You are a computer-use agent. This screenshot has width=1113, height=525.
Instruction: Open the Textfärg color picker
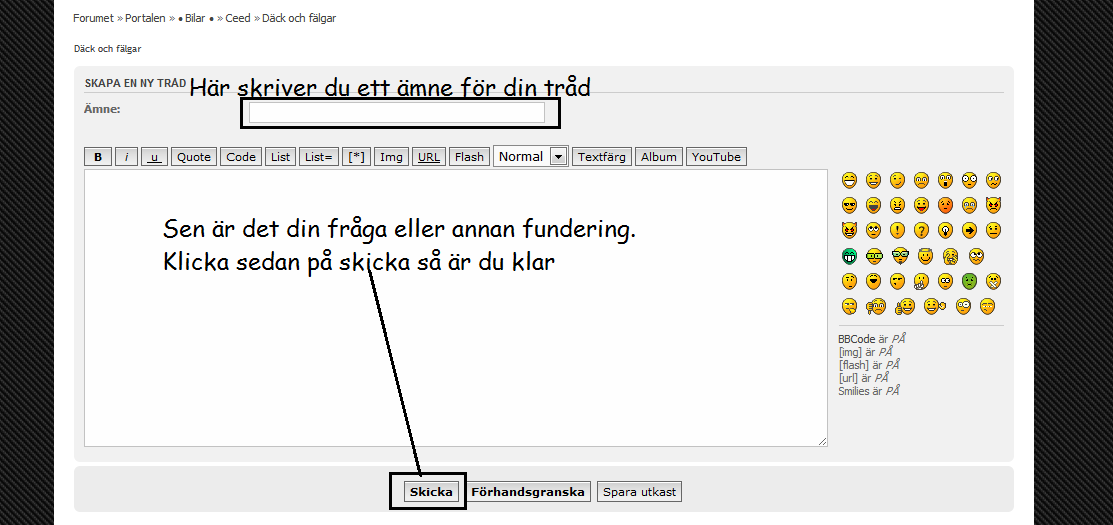602,157
